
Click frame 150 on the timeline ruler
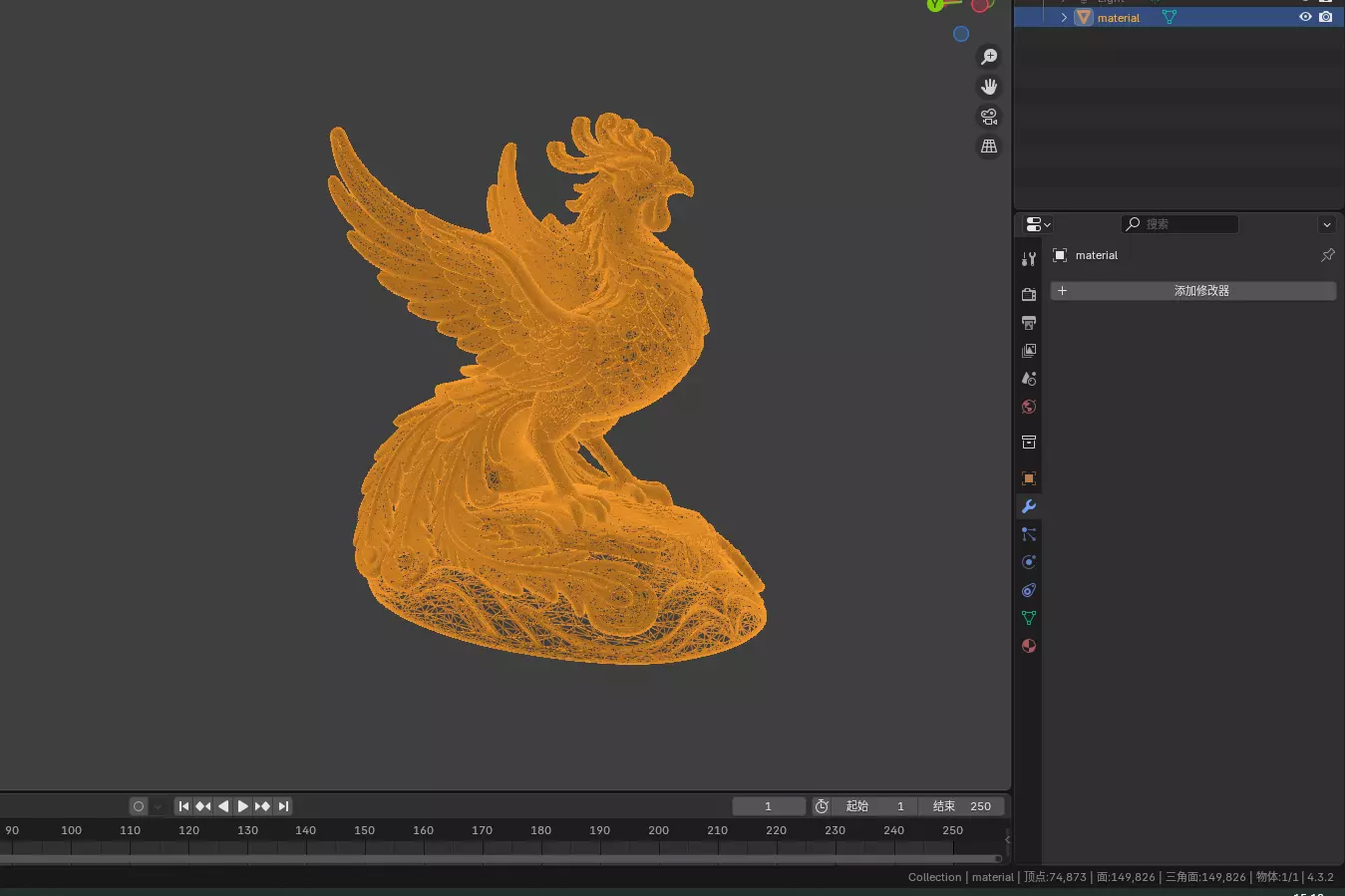[365, 830]
